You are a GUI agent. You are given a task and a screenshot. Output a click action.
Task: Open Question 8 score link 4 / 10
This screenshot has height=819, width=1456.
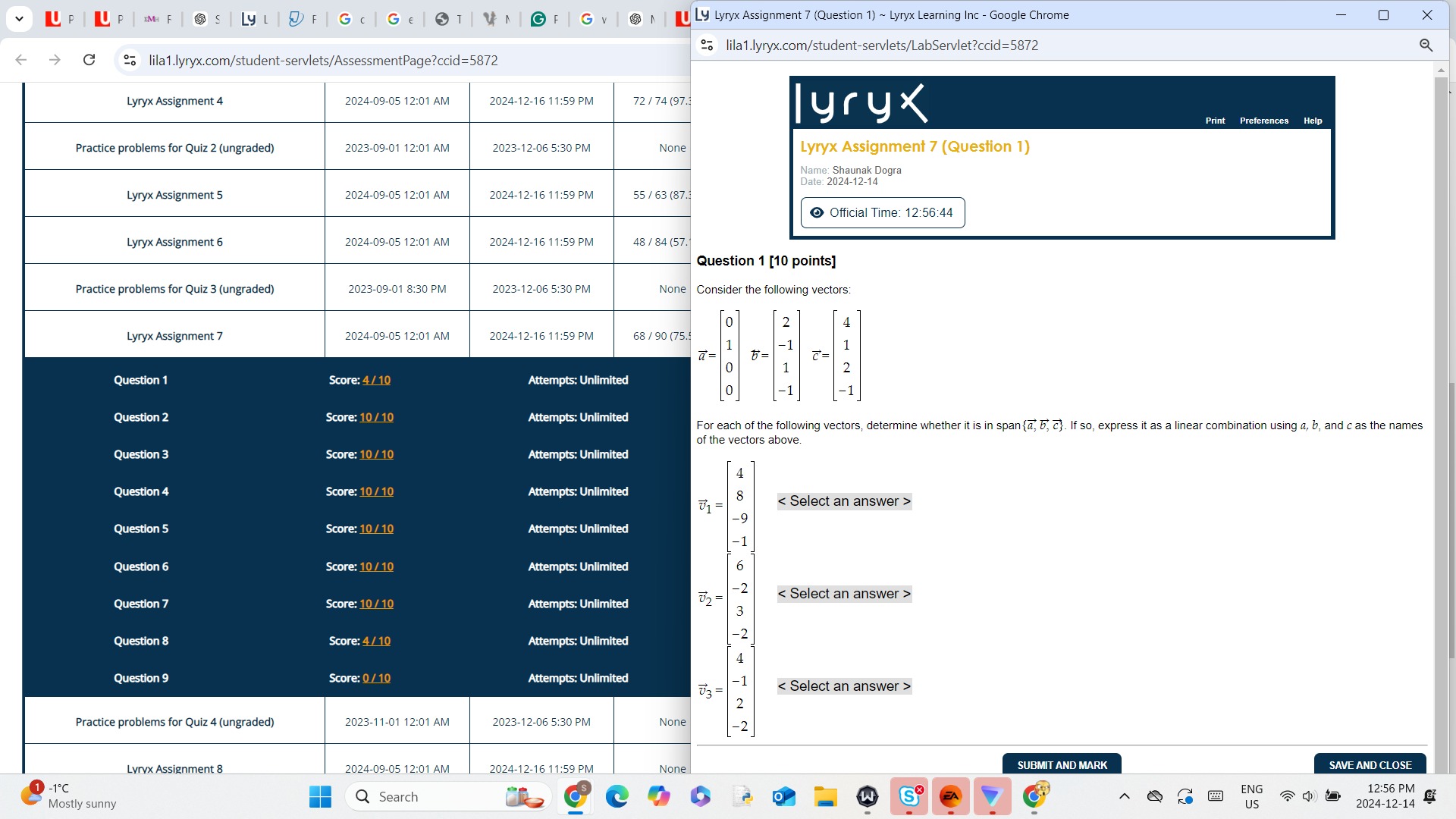(x=376, y=641)
